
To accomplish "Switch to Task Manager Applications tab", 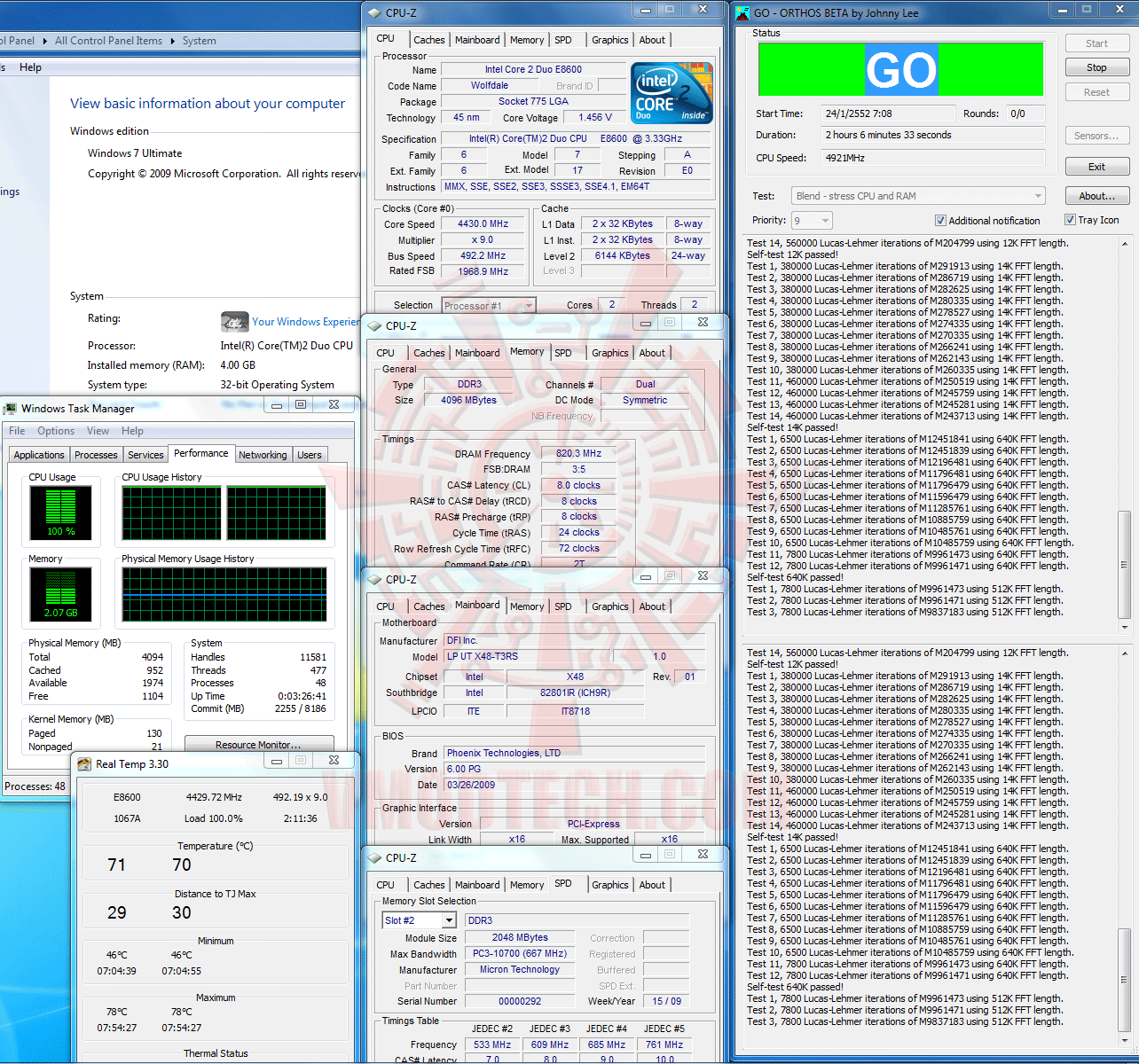I will pos(39,455).
